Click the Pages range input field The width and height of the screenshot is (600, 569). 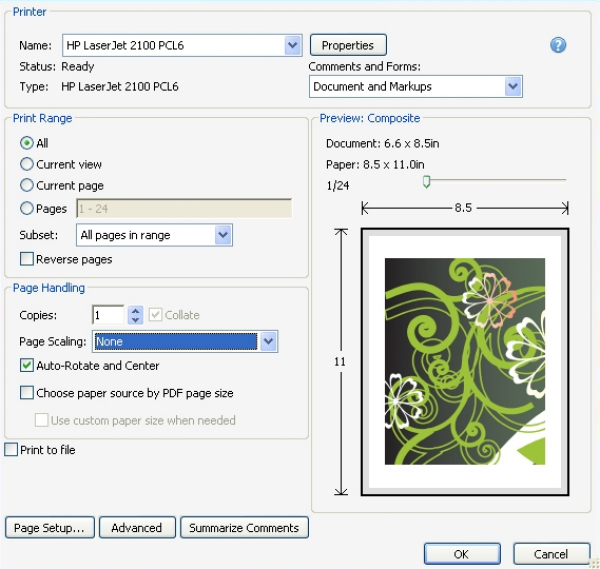coord(184,209)
